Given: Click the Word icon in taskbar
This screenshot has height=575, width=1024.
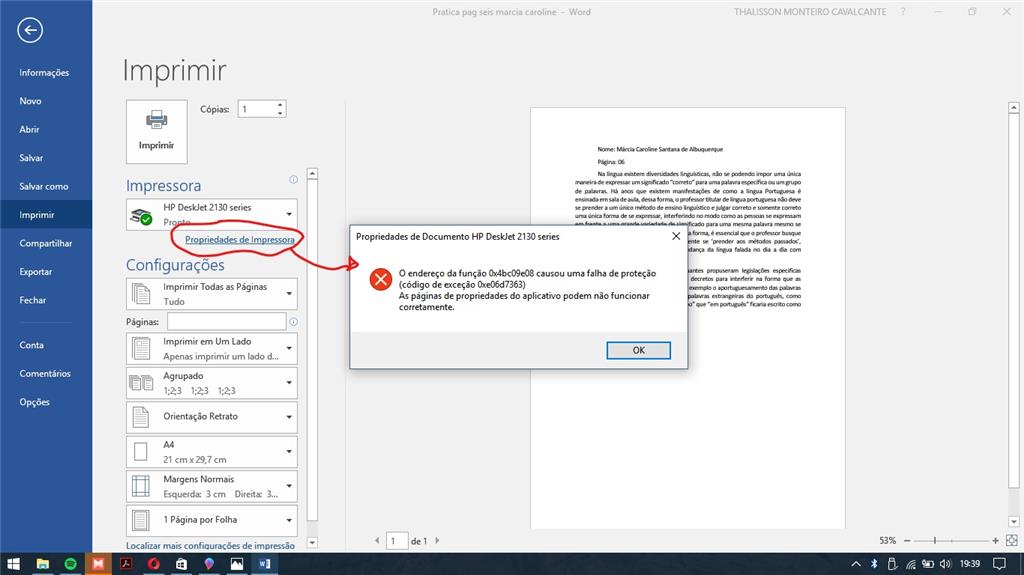Looking at the screenshot, I should (x=264, y=563).
